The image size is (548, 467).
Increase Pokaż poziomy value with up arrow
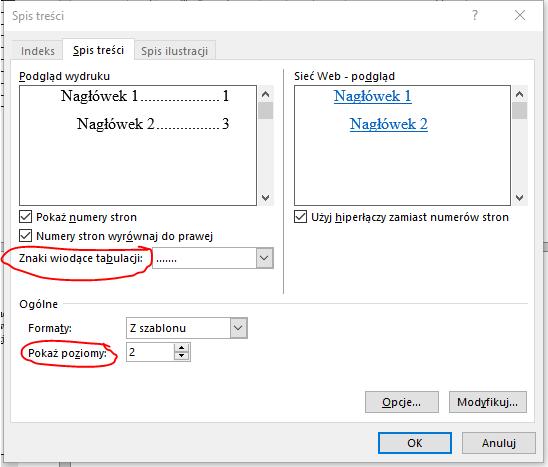point(181,348)
